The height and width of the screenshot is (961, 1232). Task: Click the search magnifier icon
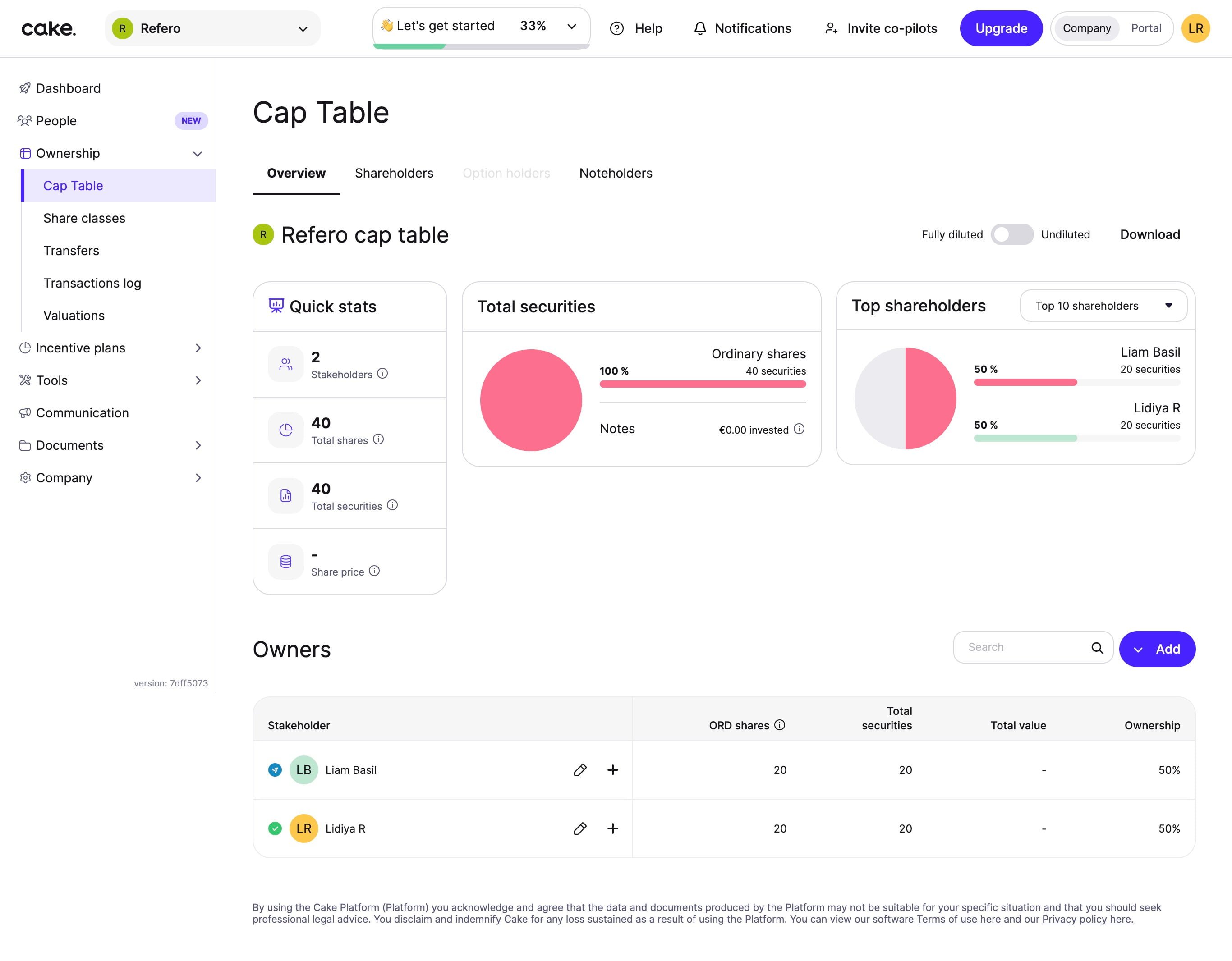click(1097, 648)
